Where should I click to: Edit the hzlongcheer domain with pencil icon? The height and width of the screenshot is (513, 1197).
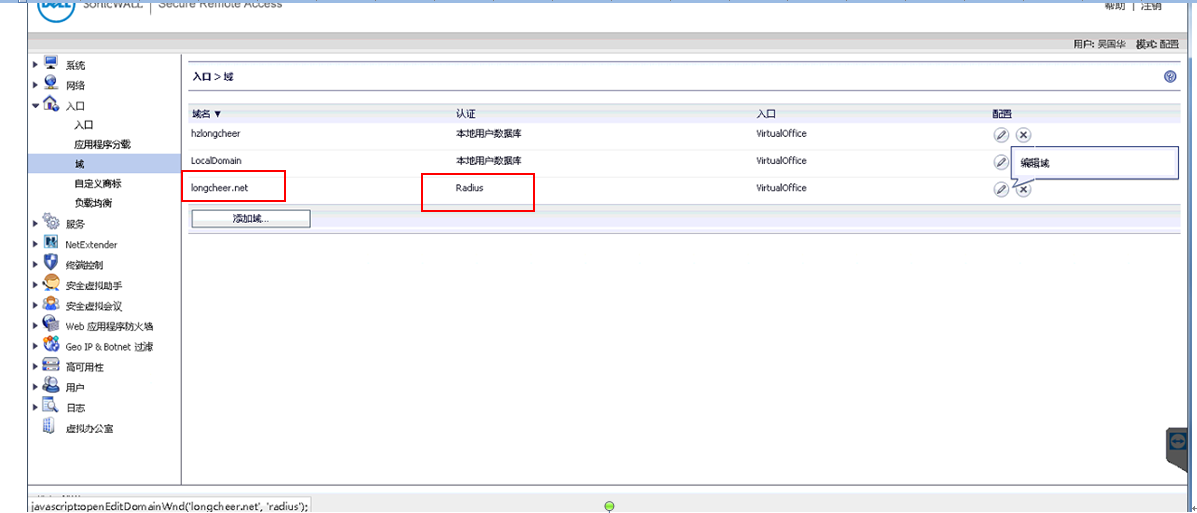coord(1000,135)
